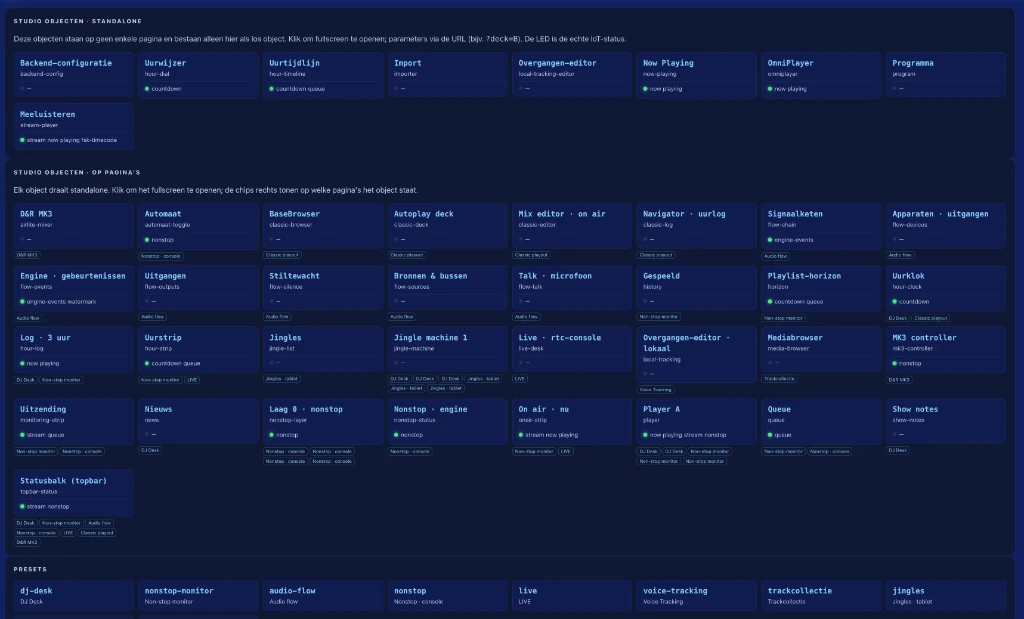Click the green LED on Uurwijzer card

(147, 89)
